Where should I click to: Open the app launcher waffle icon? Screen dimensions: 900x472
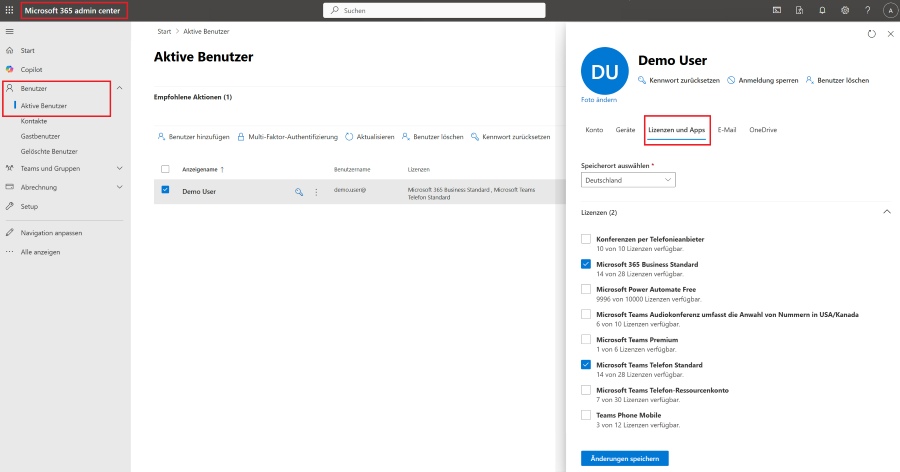(x=9, y=10)
